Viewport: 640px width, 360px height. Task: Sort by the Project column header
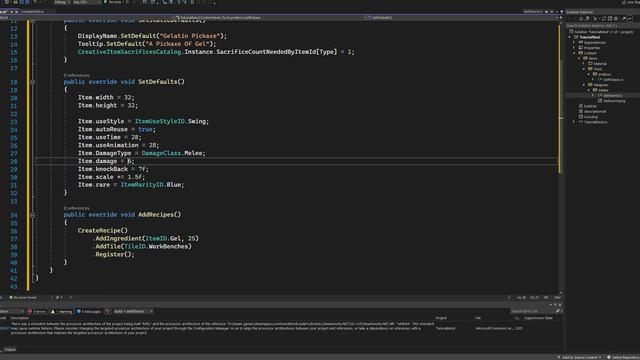441,318
